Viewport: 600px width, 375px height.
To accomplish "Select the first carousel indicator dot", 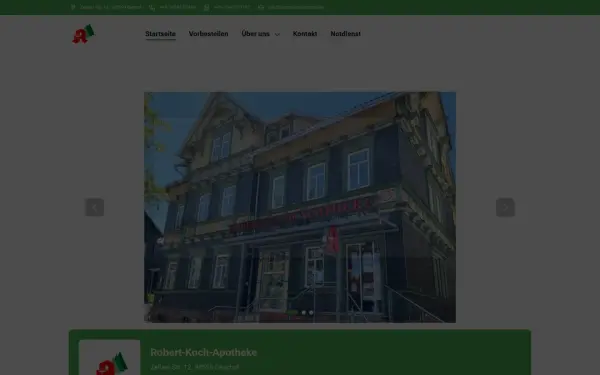I will [x=293, y=313].
